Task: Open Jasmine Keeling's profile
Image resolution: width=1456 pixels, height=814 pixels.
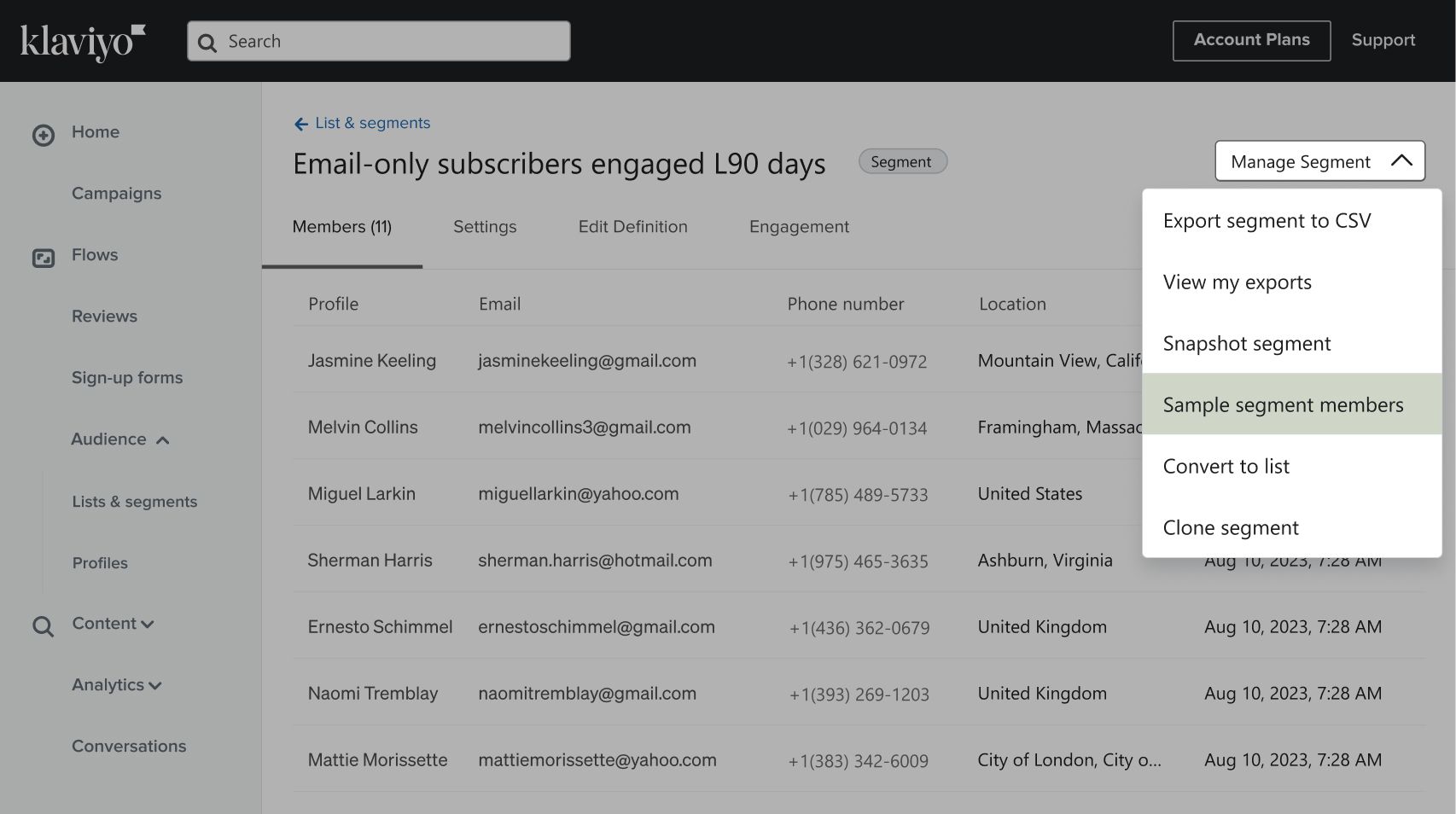Action: 371,361
